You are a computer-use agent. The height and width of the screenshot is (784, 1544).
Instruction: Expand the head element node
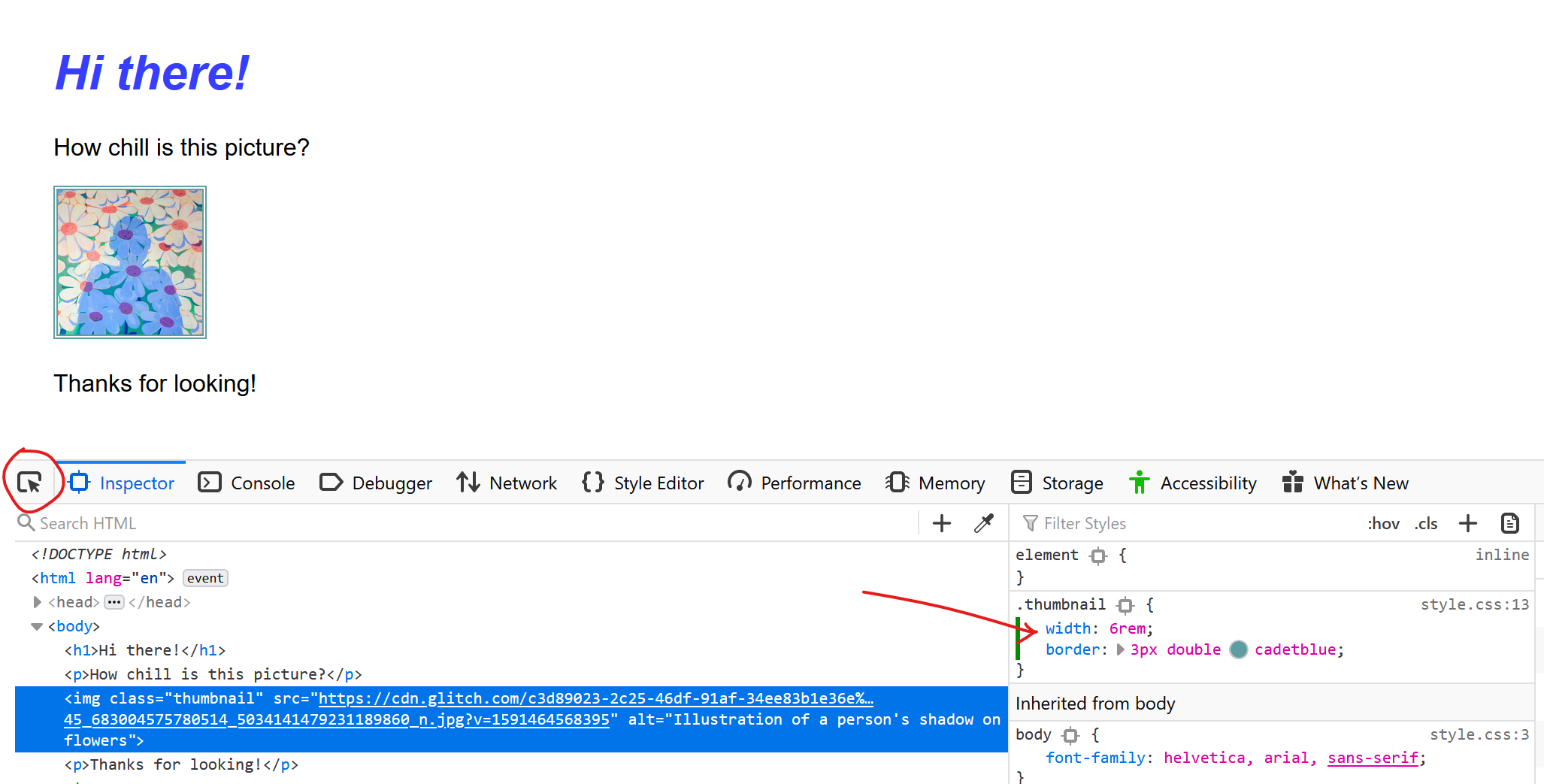point(37,602)
